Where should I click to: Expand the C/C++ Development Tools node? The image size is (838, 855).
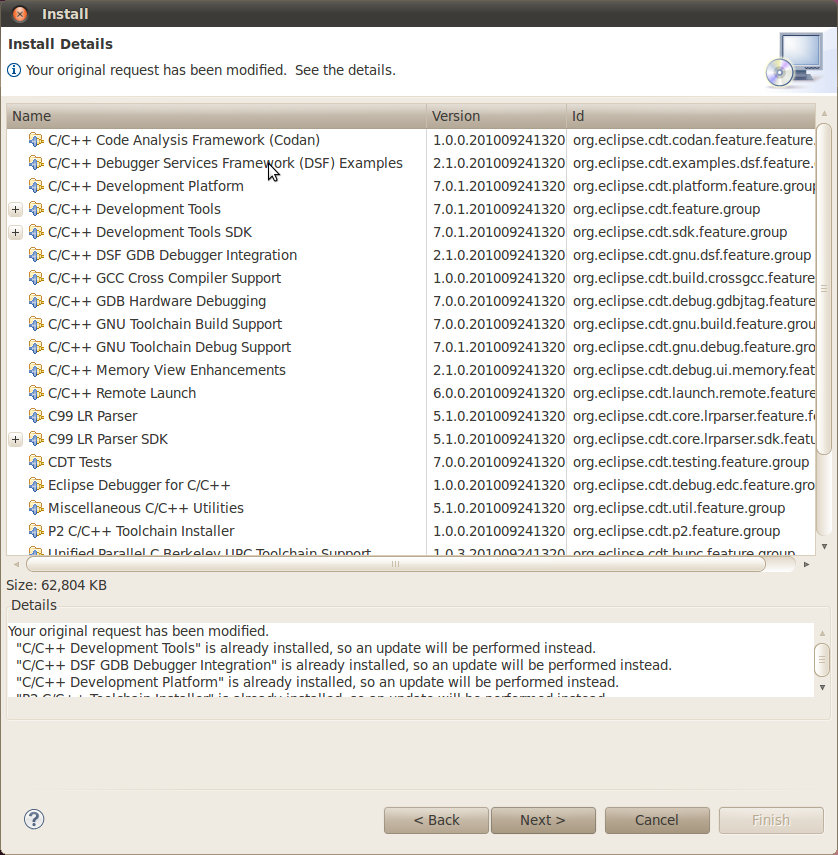pyautogui.click(x=15, y=209)
